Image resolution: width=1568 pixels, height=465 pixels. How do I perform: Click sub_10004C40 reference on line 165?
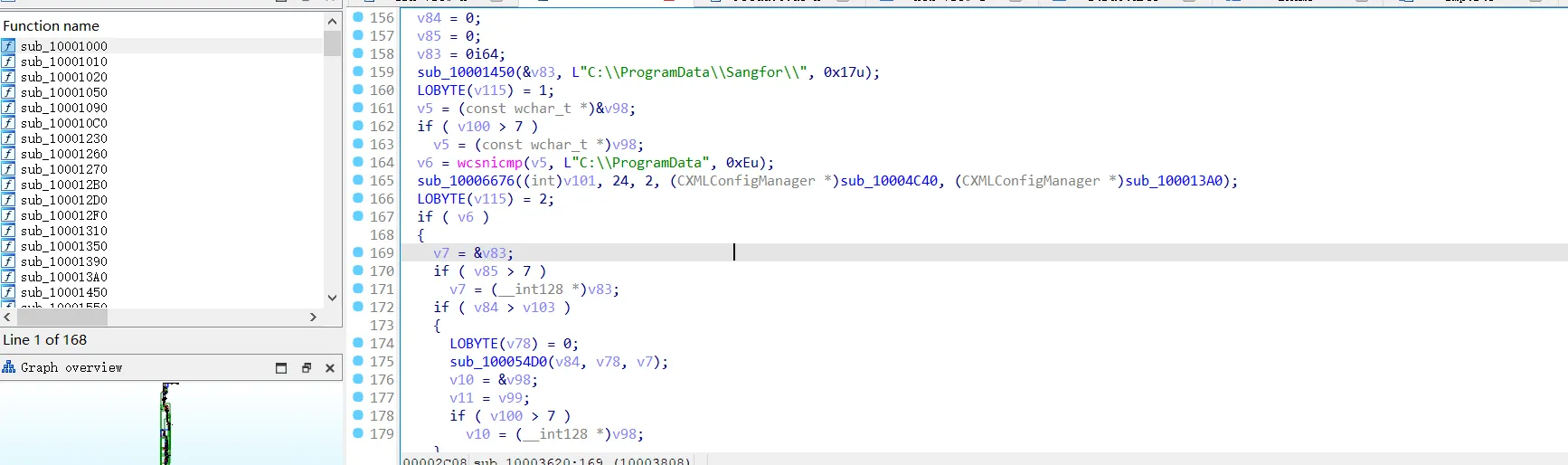click(x=889, y=181)
